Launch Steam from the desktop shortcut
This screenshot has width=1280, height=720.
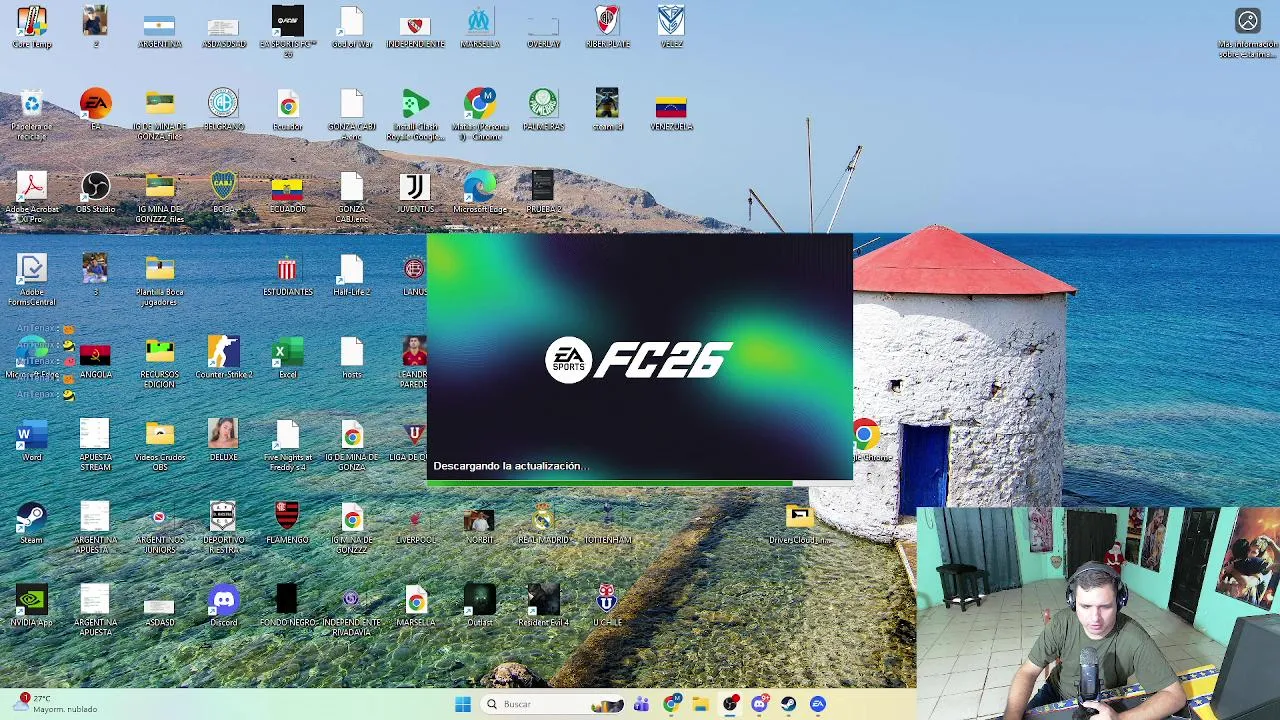pos(32,523)
